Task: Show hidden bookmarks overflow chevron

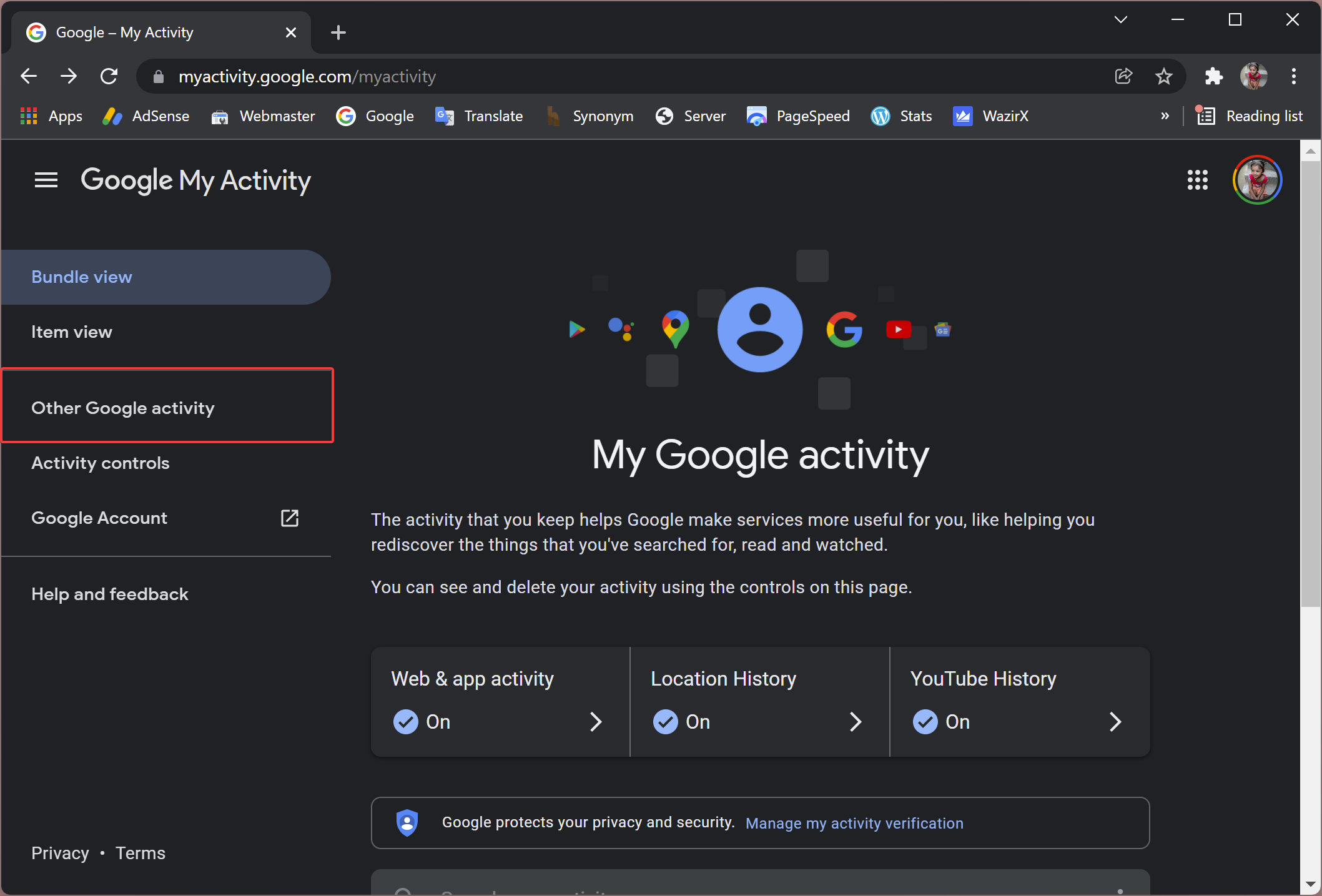Action: pos(1165,116)
